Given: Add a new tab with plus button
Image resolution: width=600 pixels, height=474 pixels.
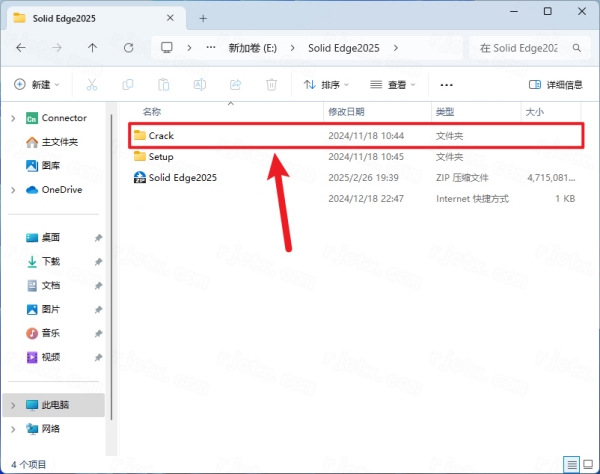Looking at the screenshot, I should (x=203, y=18).
